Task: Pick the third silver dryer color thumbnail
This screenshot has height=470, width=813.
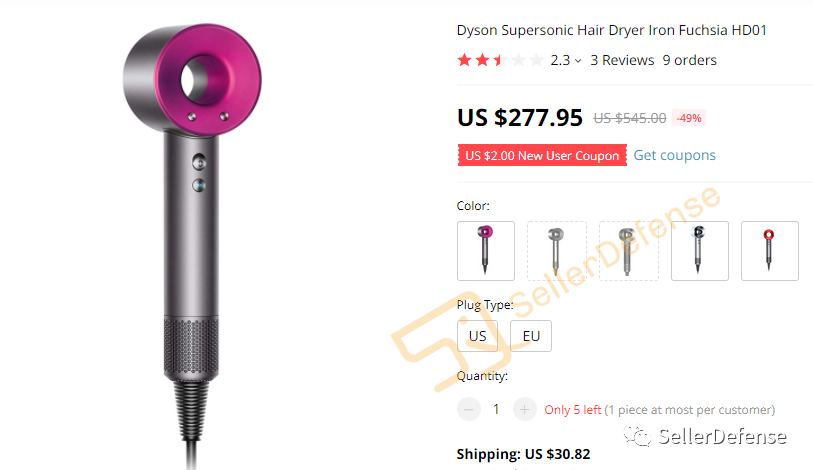Action: click(x=628, y=251)
